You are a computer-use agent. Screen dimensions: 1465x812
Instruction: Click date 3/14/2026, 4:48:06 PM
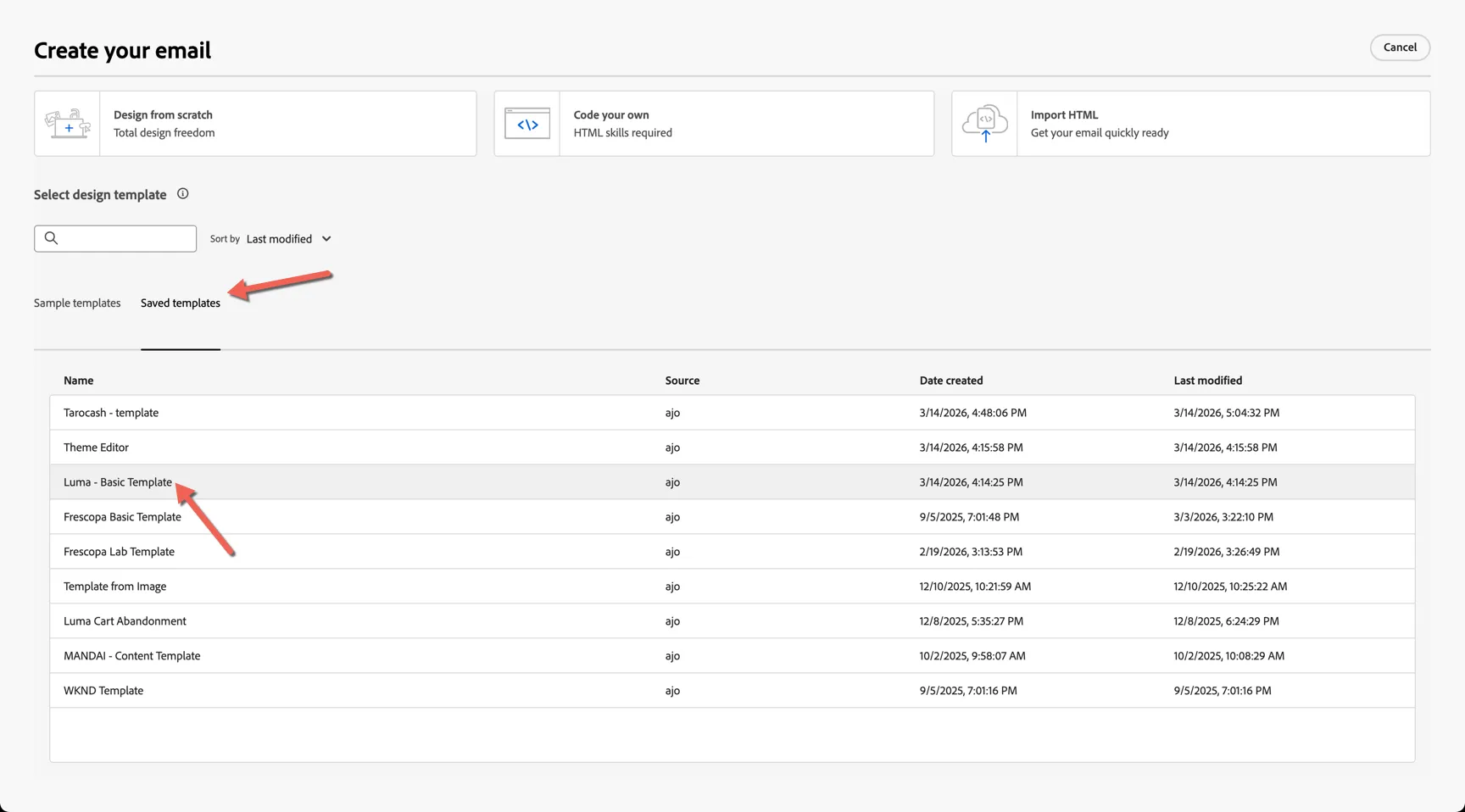point(973,413)
